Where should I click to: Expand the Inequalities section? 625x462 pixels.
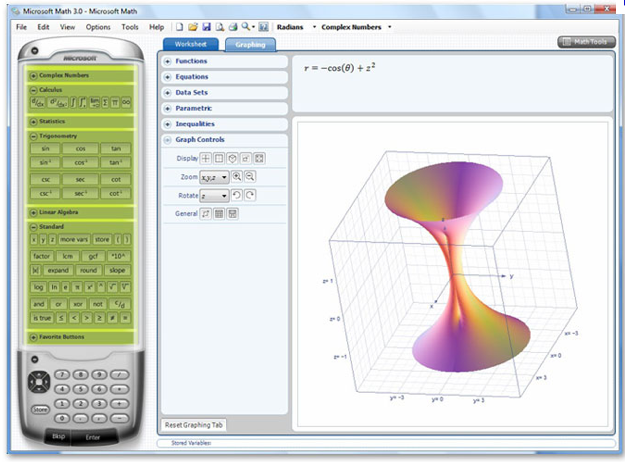168,124
